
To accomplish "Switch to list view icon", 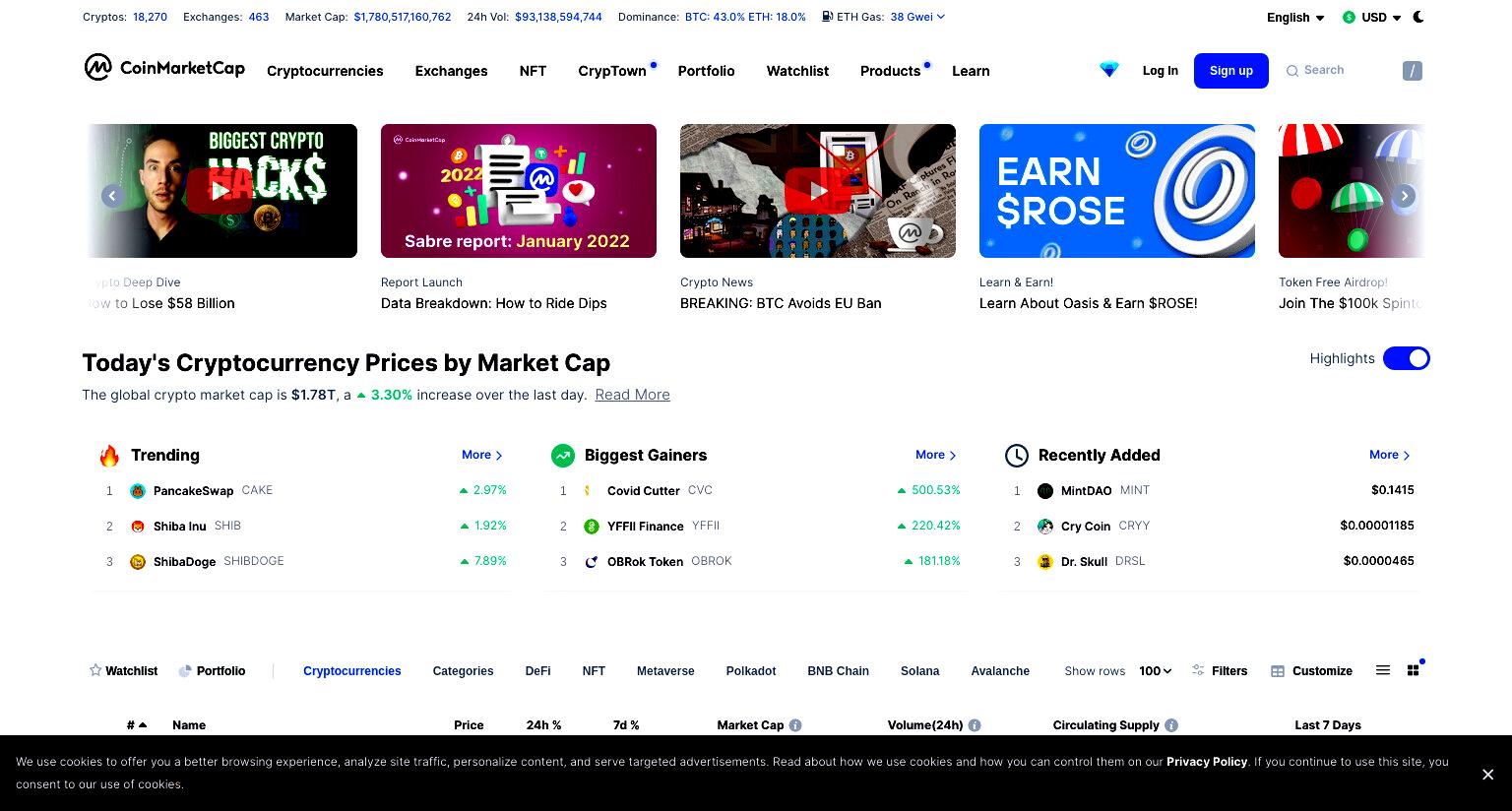I will 1383,670.
